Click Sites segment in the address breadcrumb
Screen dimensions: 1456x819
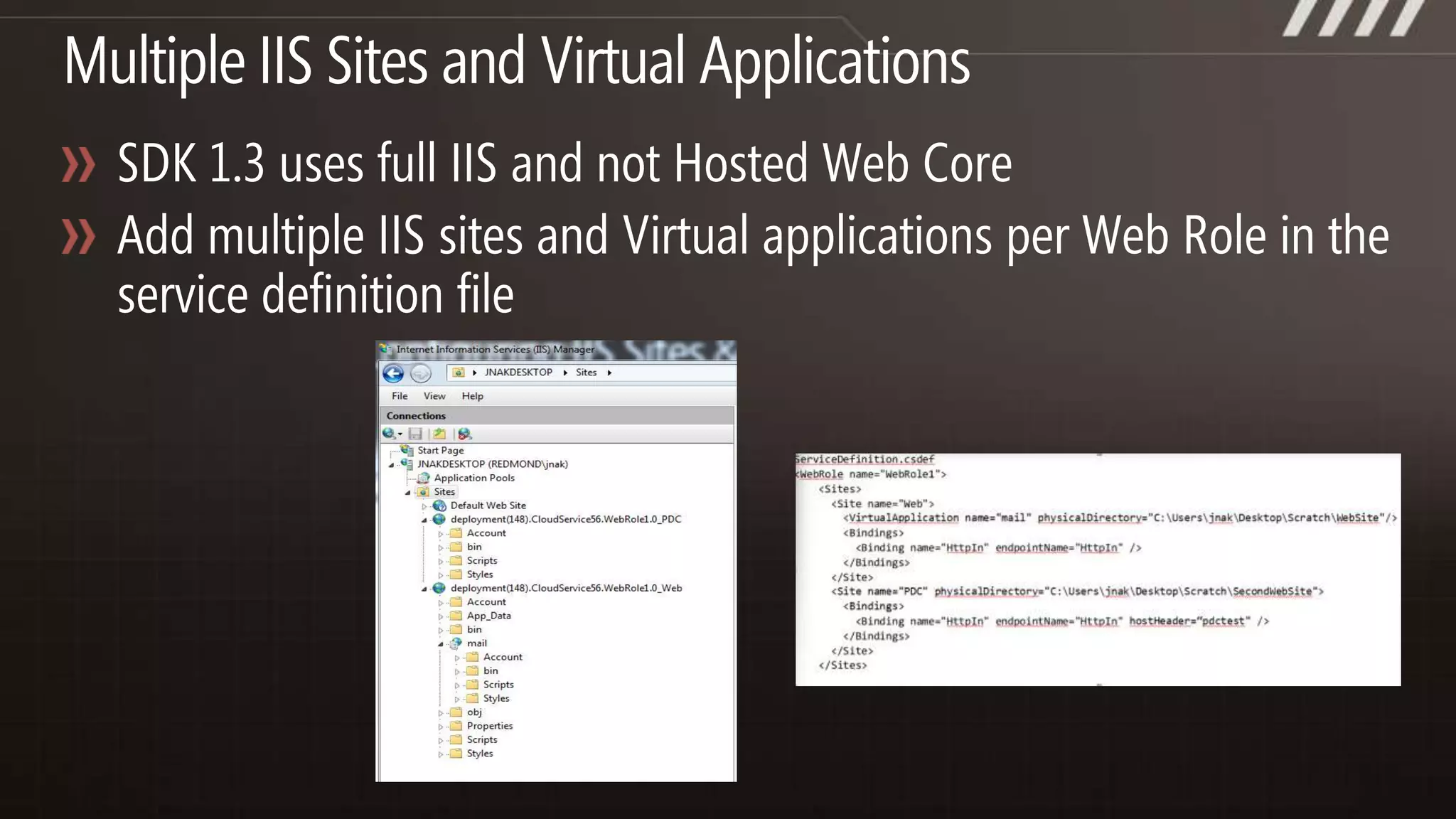[586, 373]
